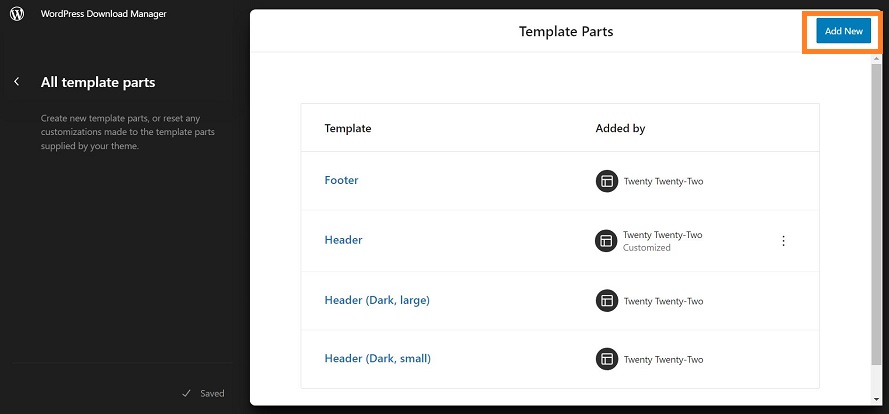Click the Header (Dark, large) theme icon
This screenshot has width=889, height=414.
[x=607, y=301]
